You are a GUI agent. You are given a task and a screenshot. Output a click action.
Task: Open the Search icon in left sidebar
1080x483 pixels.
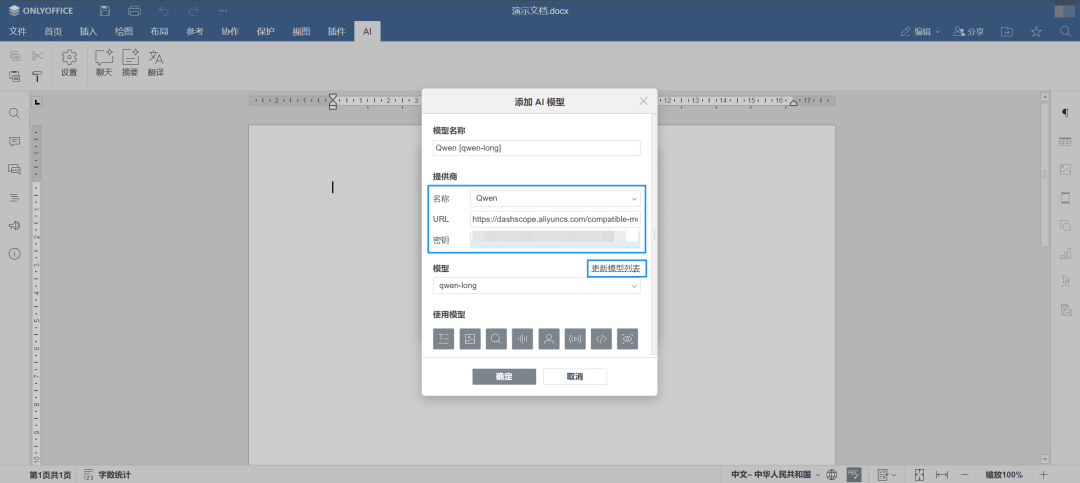(x=14, y=113)
